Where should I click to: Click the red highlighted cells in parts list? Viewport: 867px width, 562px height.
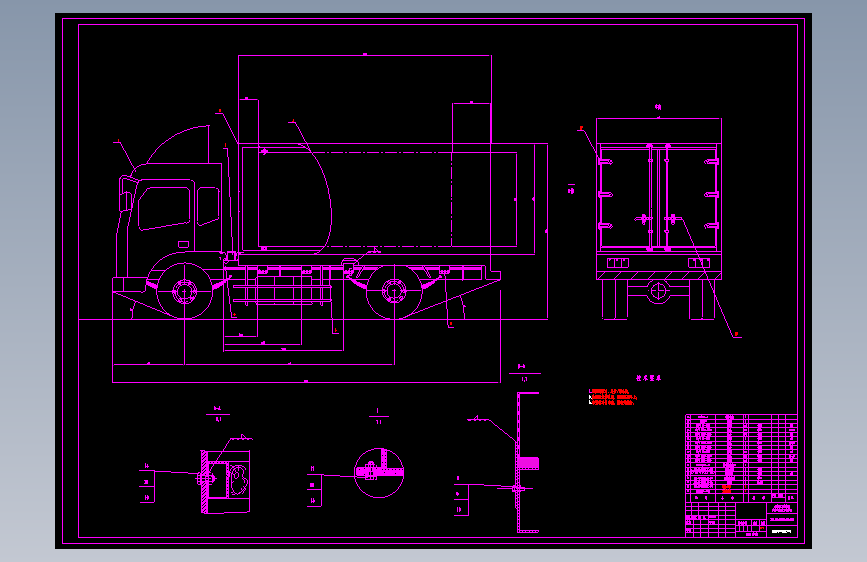(x=727, y=489)
